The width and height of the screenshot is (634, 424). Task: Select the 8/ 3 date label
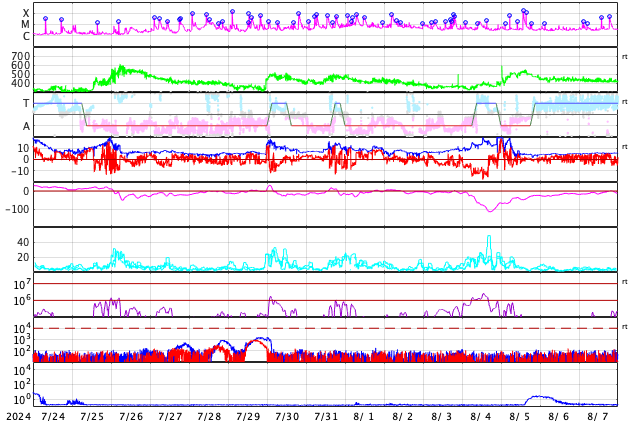coord(442,417)
